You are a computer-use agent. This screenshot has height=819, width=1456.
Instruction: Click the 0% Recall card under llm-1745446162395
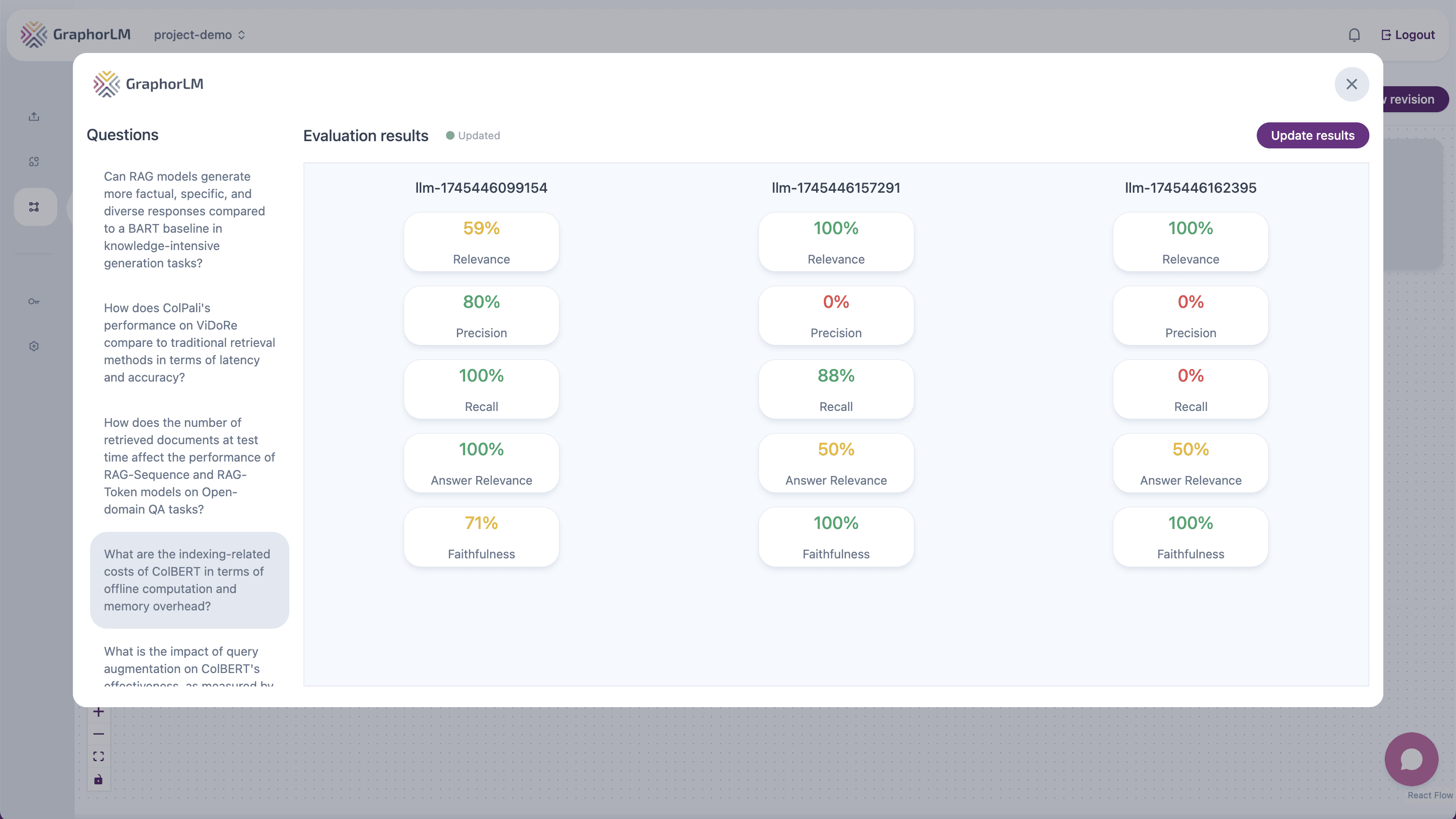1190,389
